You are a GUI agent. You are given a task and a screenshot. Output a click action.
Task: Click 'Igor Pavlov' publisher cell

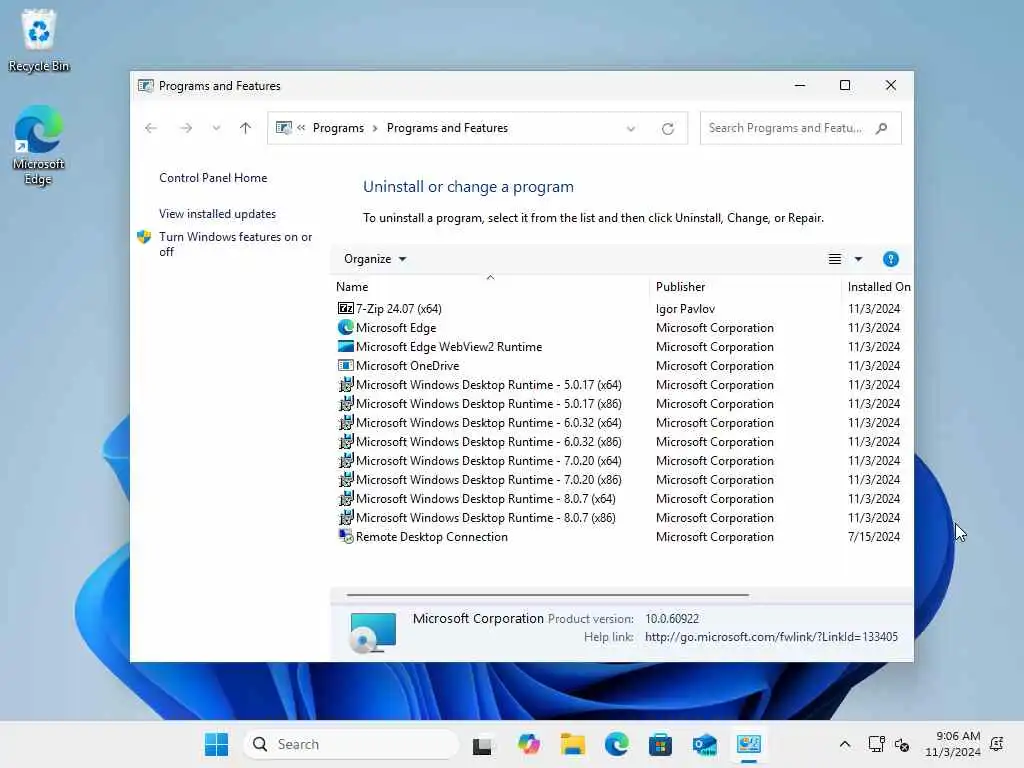(x=685, y=308)
